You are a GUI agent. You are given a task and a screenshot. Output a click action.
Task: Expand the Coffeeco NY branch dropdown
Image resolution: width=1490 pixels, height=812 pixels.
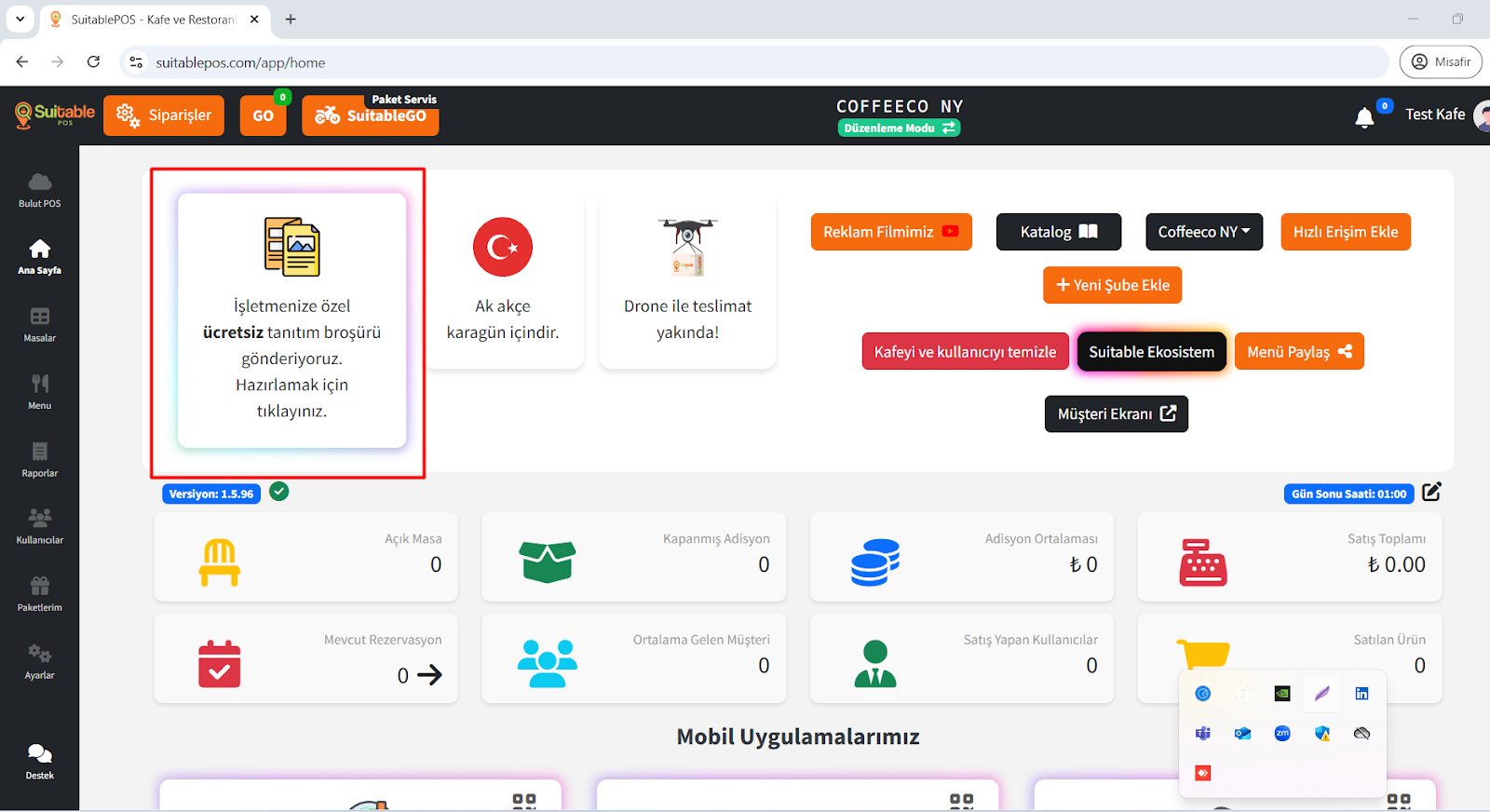click(x=1204, y=232)
